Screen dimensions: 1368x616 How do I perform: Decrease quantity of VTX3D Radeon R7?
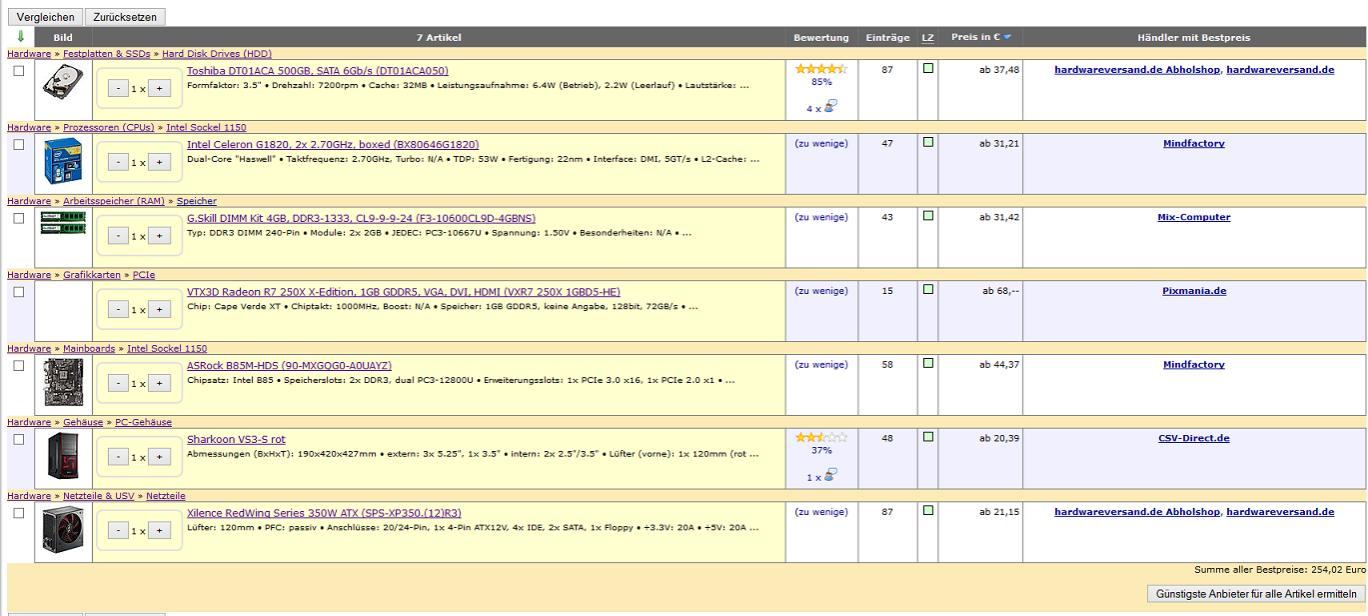point(118,309)
